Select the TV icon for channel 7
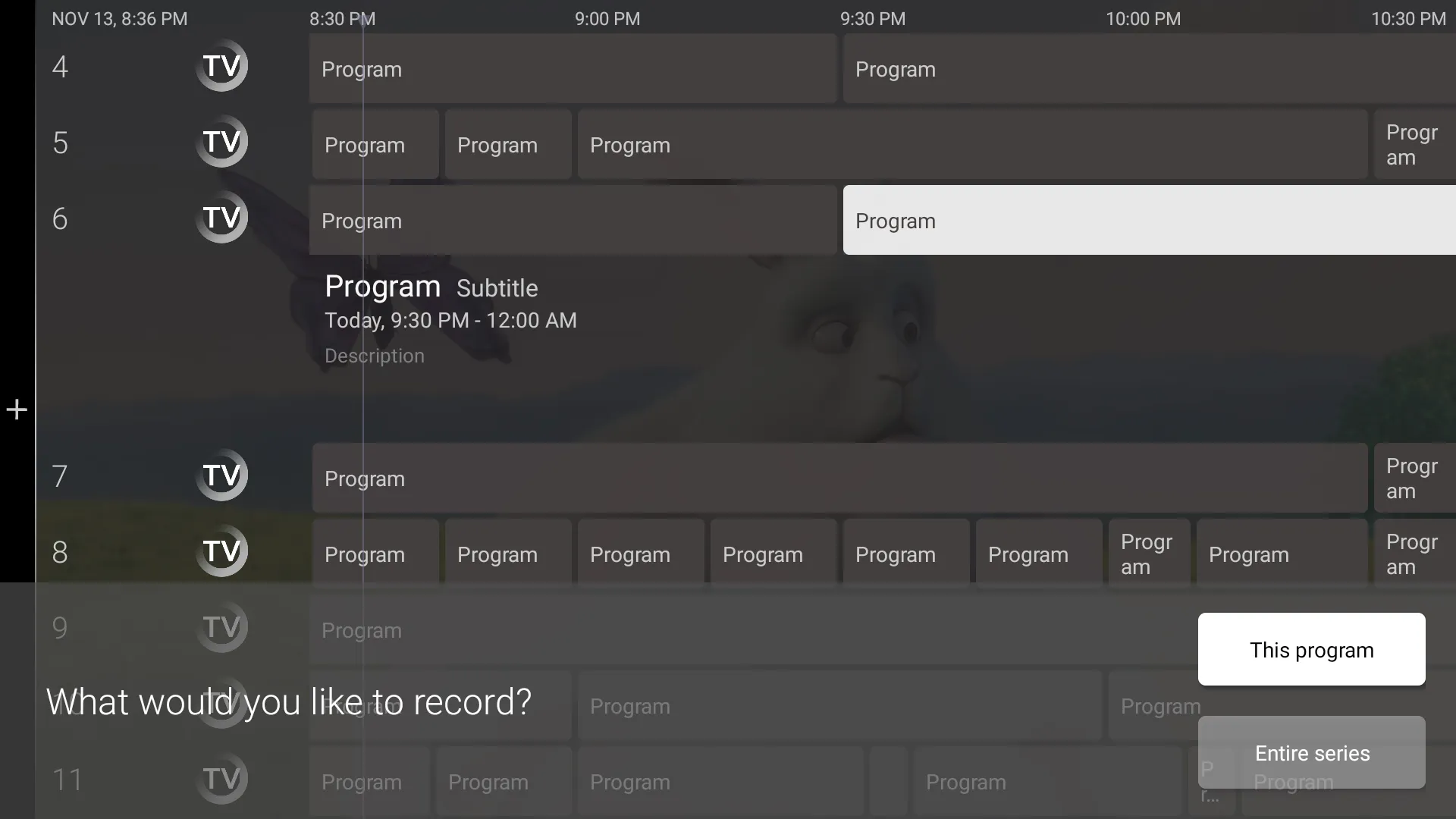Image resolution: width=1456 pixels, height=819 pixels. [221, 477]
